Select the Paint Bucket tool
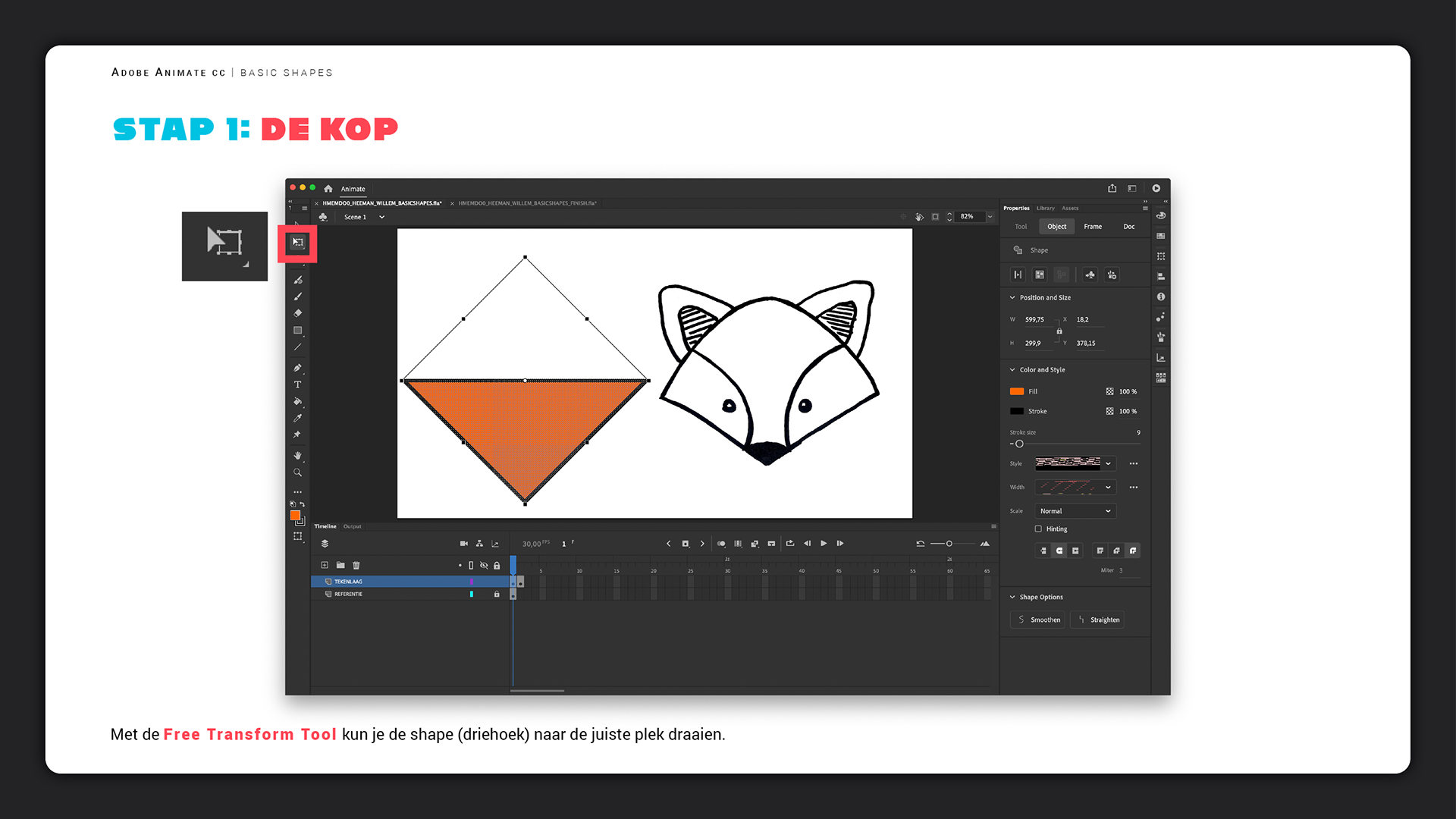 click(x=297, y=401)
